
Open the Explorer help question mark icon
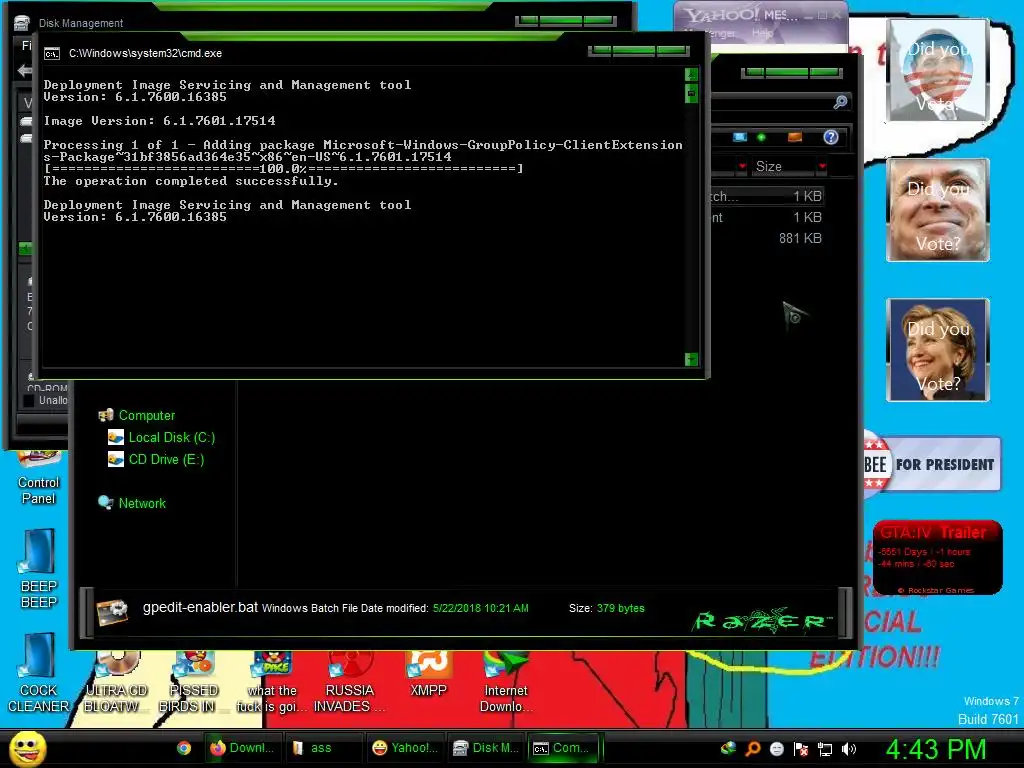[831, 137]
